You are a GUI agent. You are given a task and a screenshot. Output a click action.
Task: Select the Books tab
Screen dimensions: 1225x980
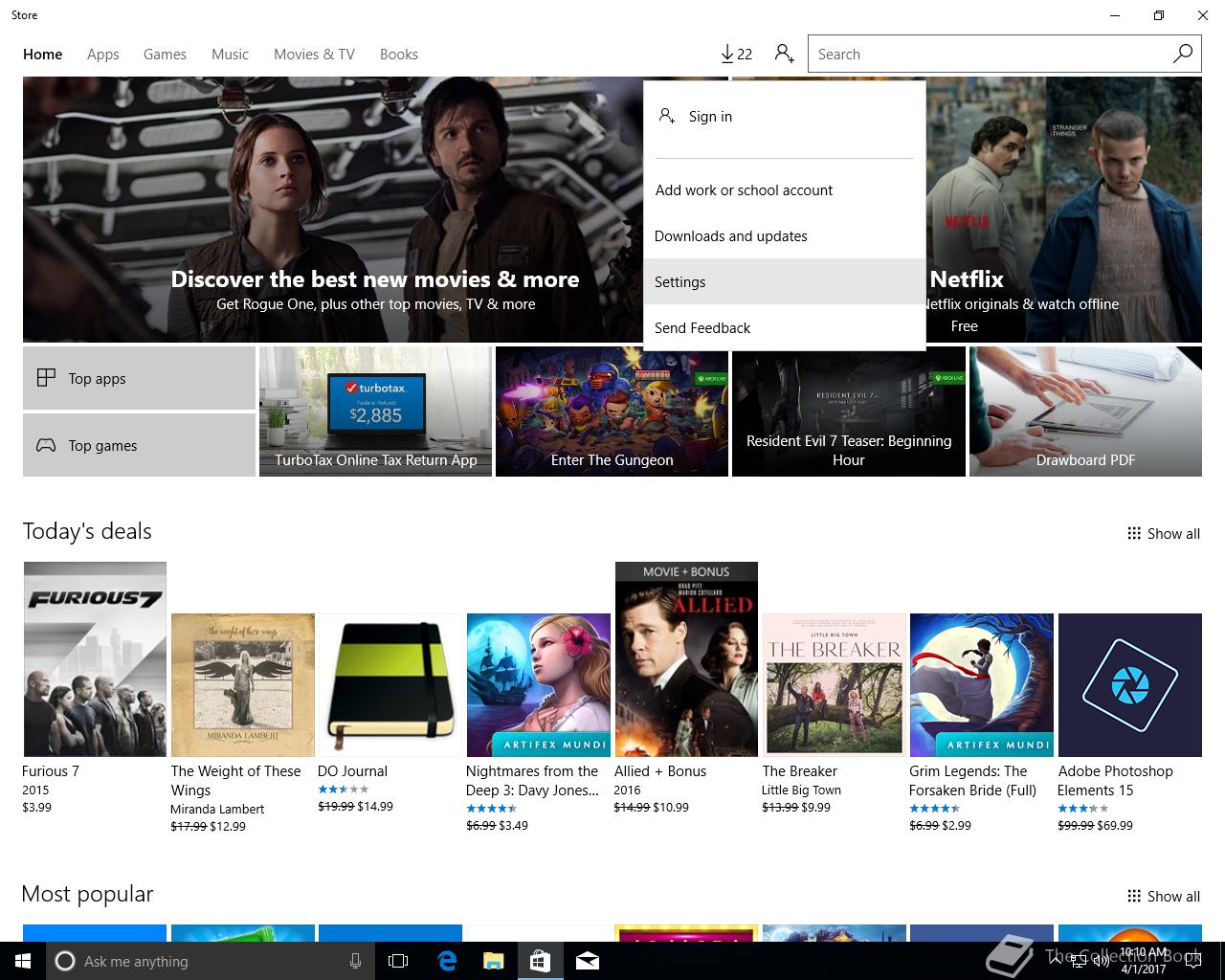click(x=399, y=55)
